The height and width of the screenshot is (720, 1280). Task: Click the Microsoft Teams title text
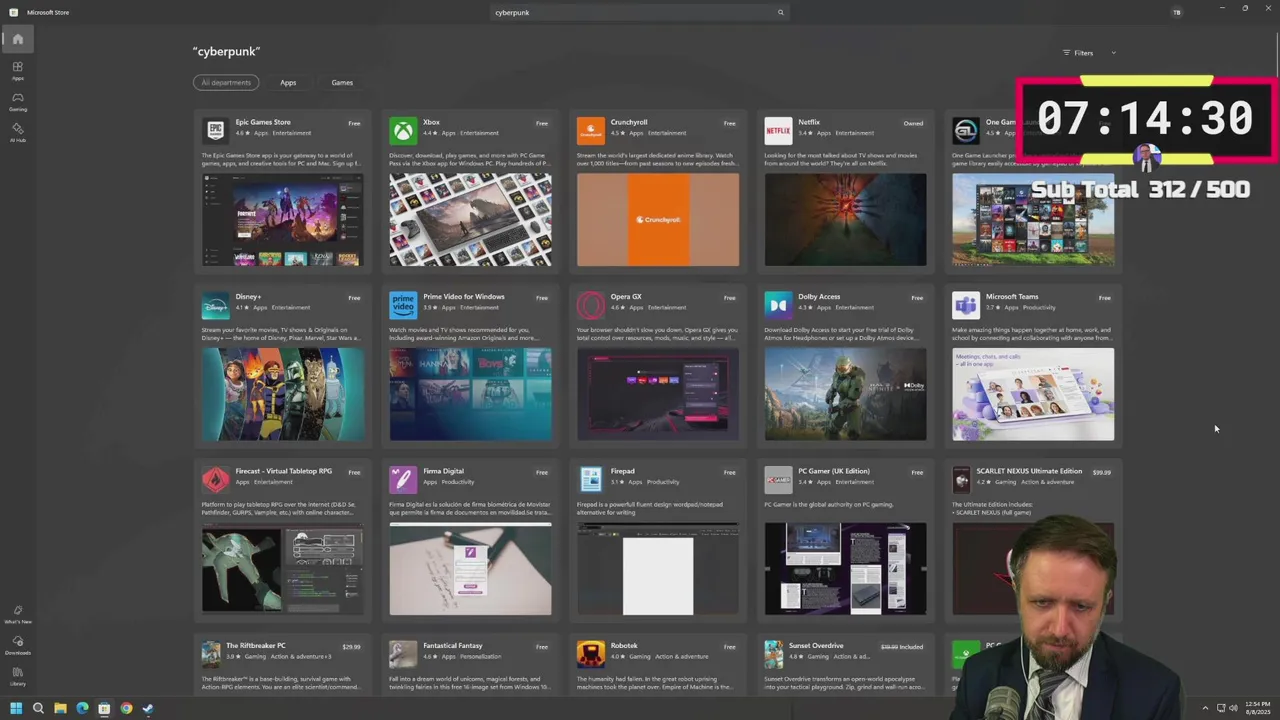[1011, 296]
